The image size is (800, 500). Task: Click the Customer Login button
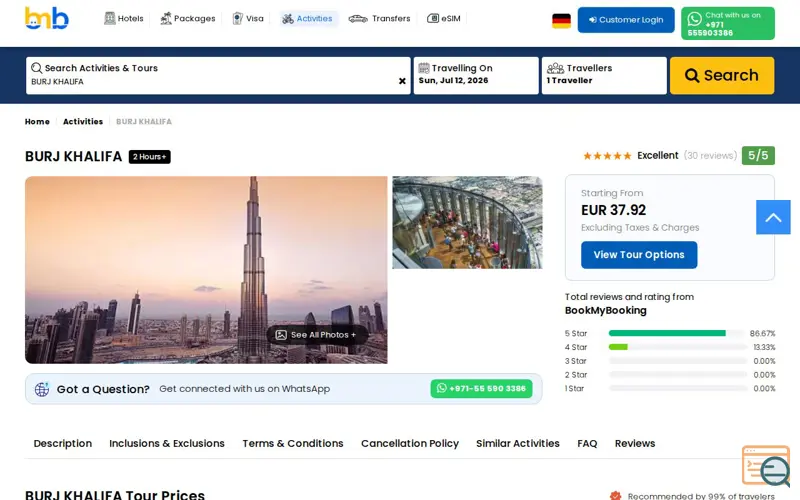(x=626, y=20)
